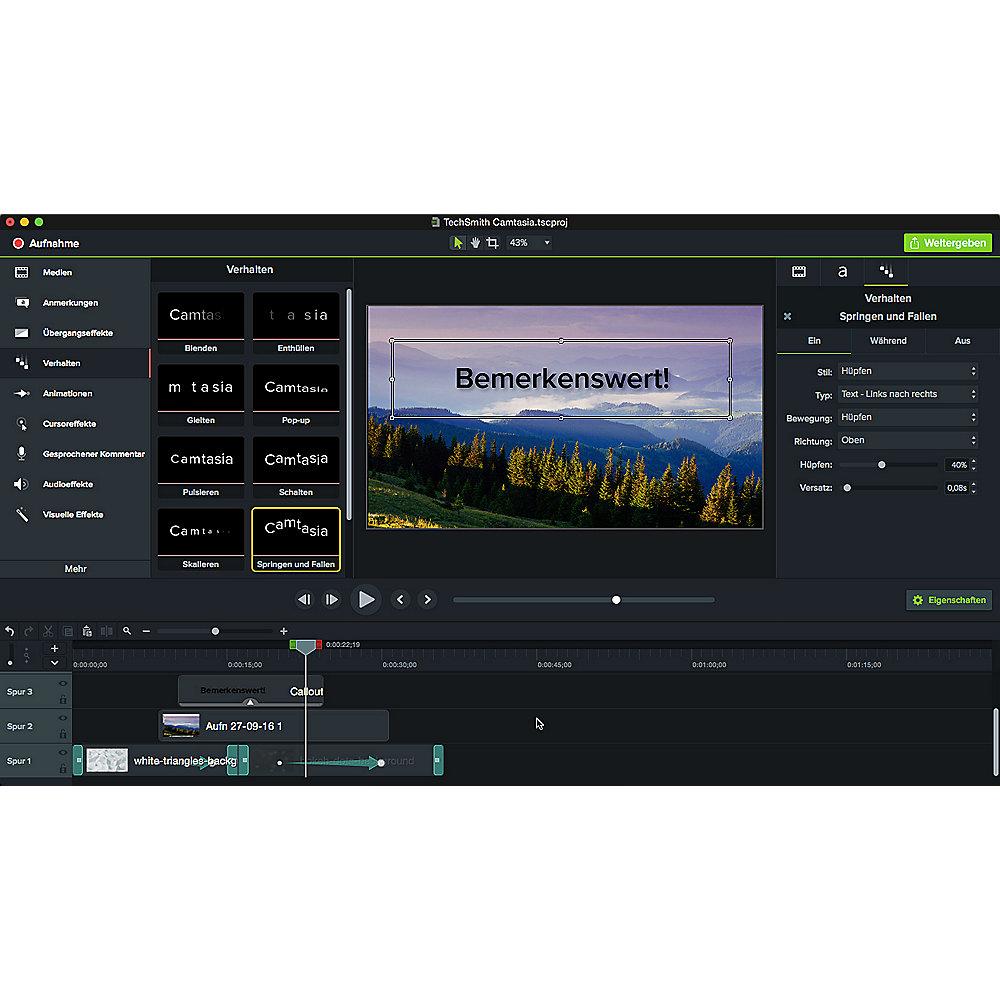Remove Springen und Fallen behavior with X

pos(787,317)
